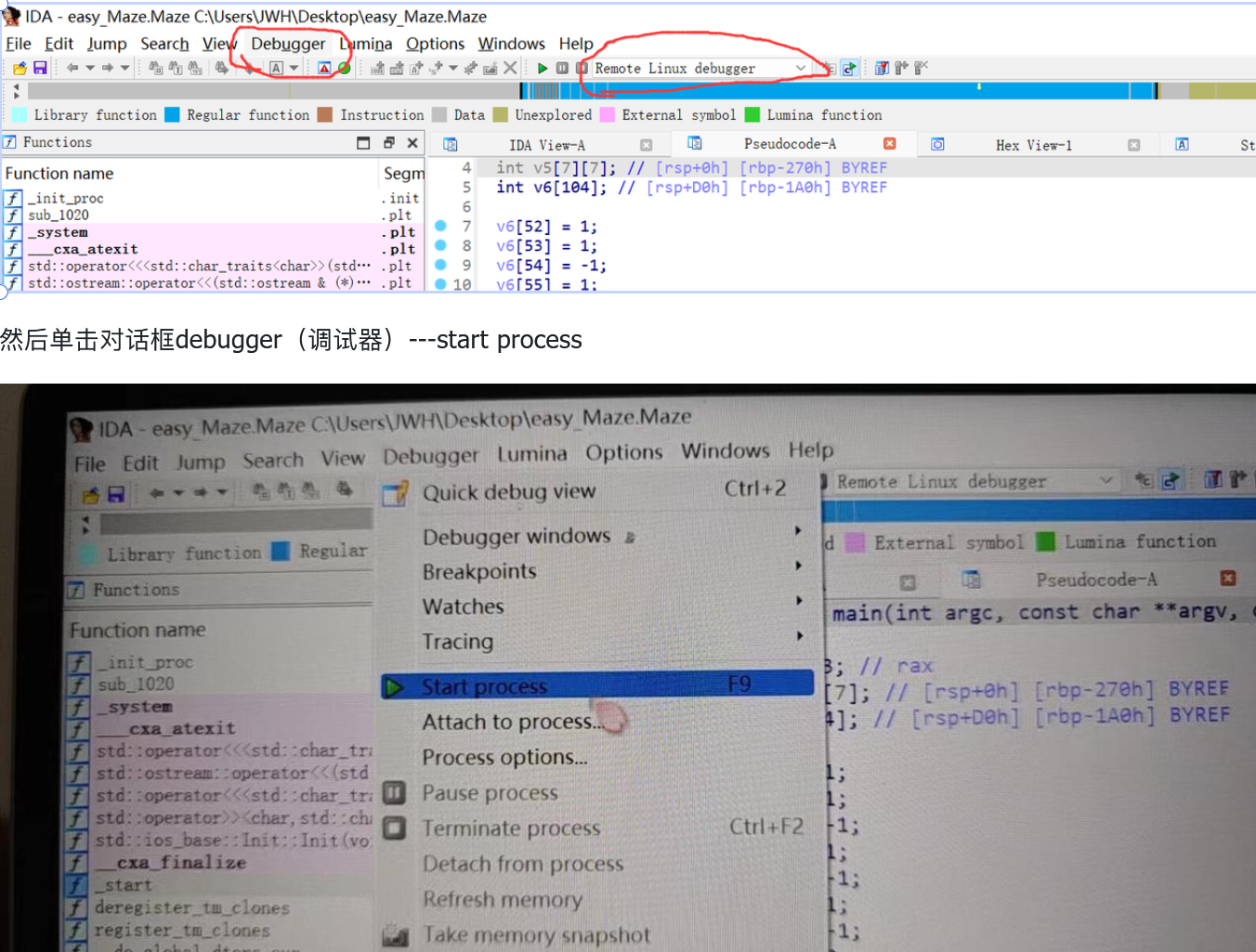Toggle breakpoint dot on line 9, v6[54]

pos(440,265)
